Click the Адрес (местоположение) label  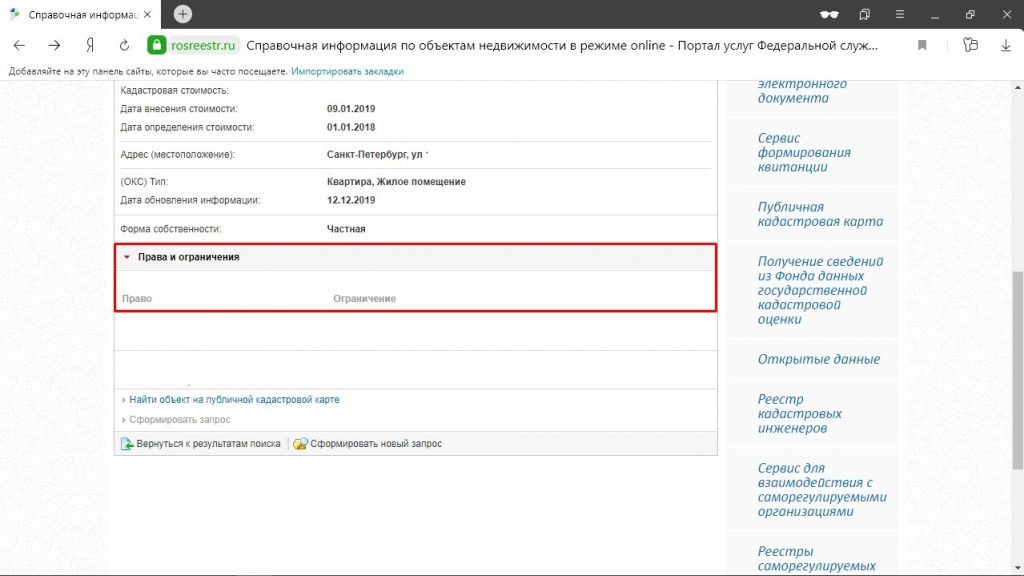tap(178, 155)
